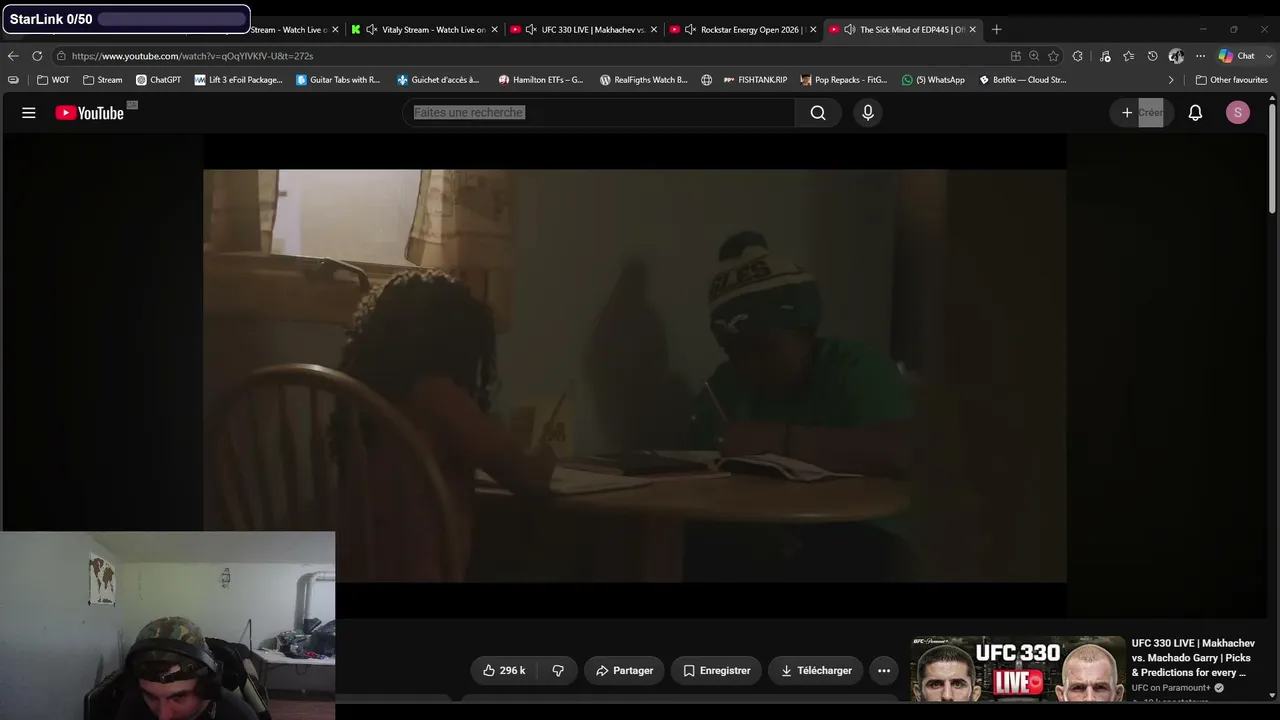
Task: Open the favourites list icon
Action: tap(1129, 56)
